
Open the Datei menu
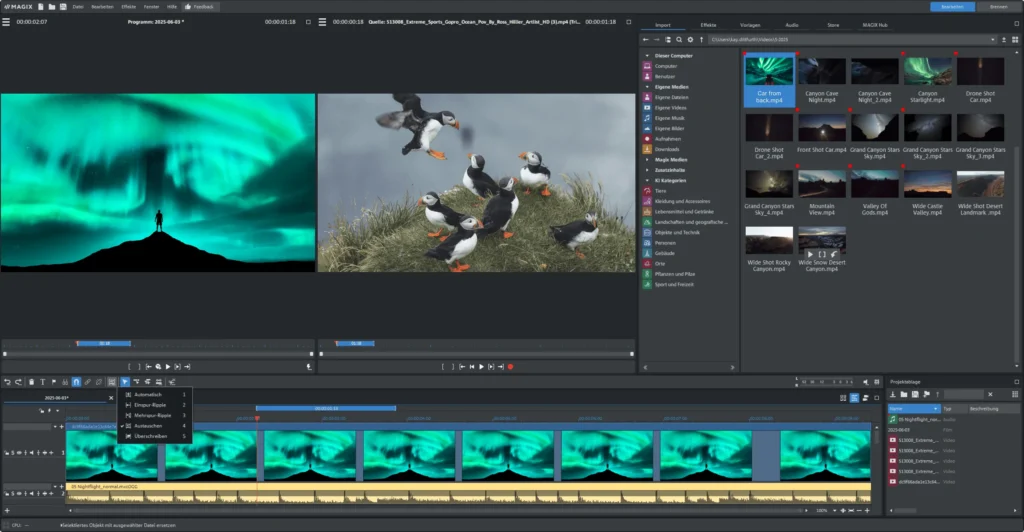point(77,6)
